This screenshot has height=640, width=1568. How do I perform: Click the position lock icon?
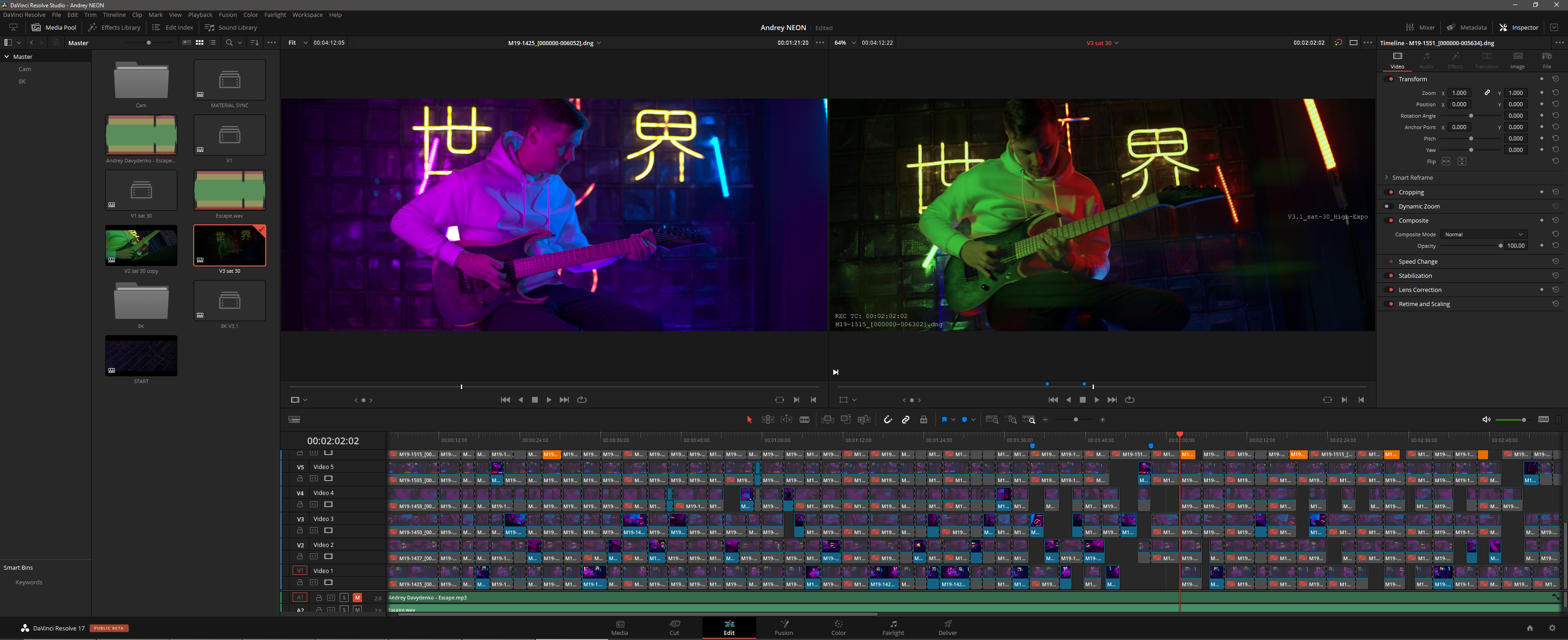tap(923, 420)
